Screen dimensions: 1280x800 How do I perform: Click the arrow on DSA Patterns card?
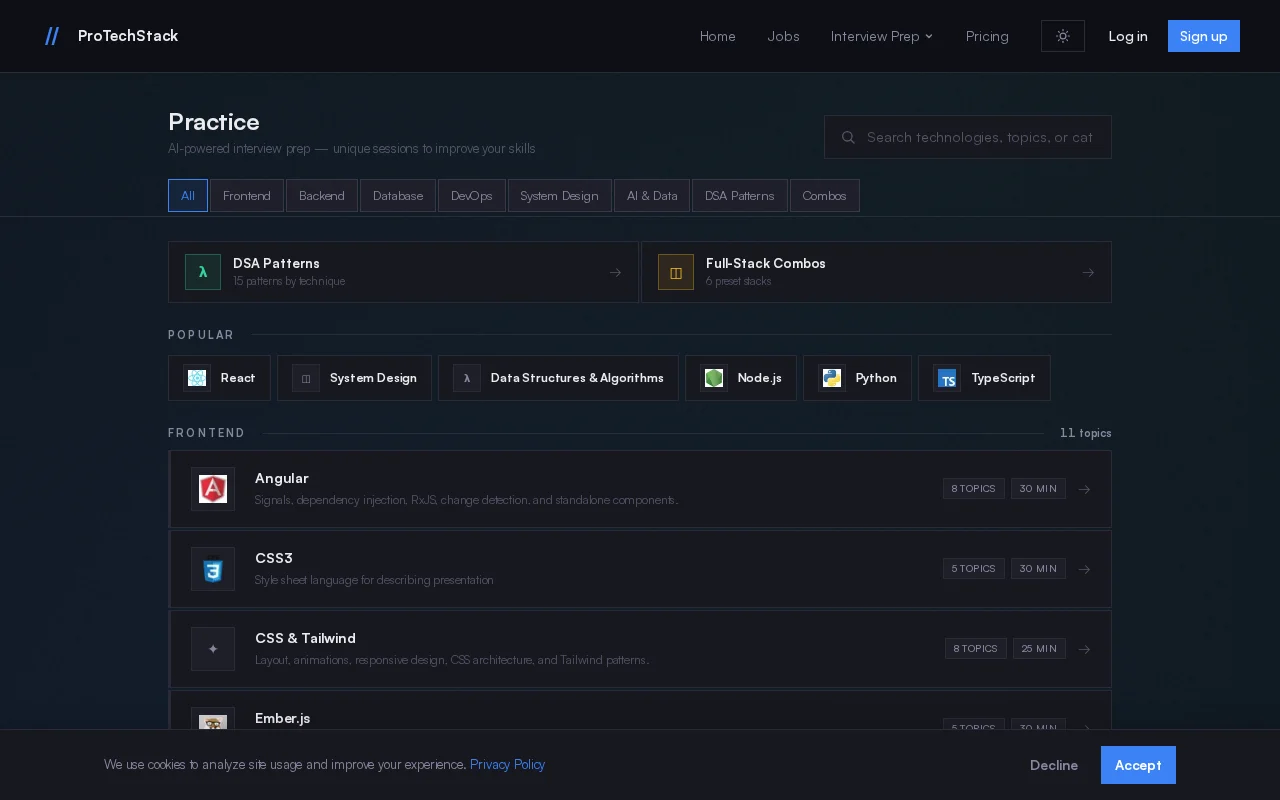(x=615, y=272)
